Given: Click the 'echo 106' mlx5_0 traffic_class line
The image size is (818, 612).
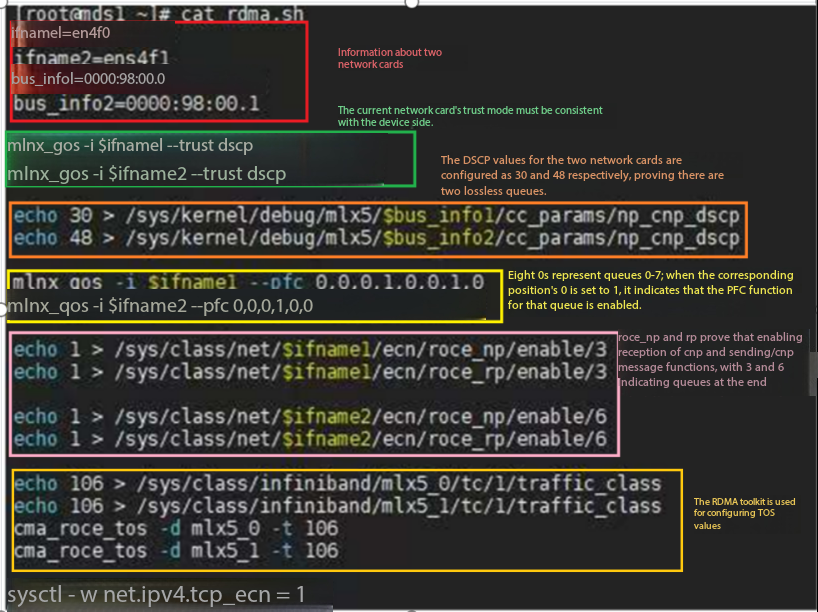Looking at the screenshot, I should point(337,484).
